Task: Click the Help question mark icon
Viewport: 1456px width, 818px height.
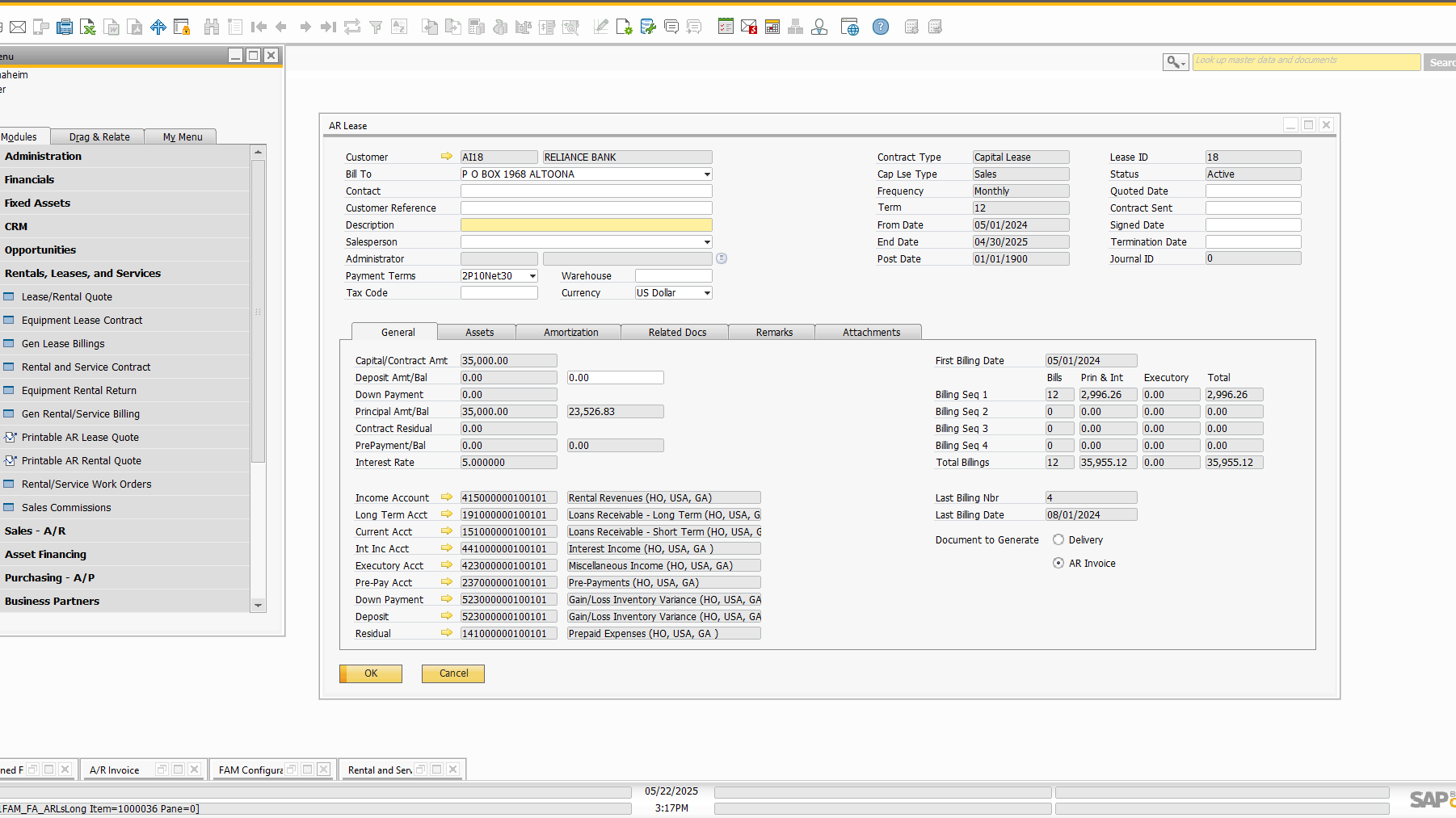Action: tap(881, 27)
